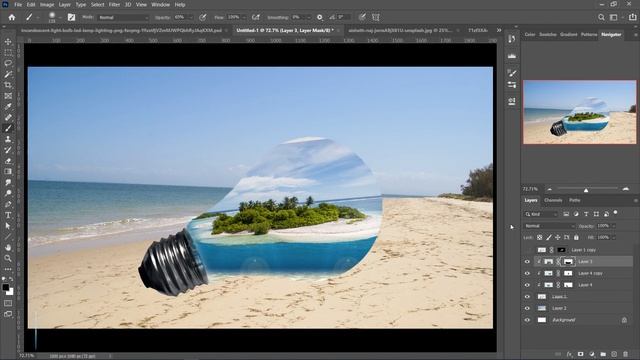Switch to the Gradient panel tab
The height and width of the screenshot is (360, 640).
point(569,35)
